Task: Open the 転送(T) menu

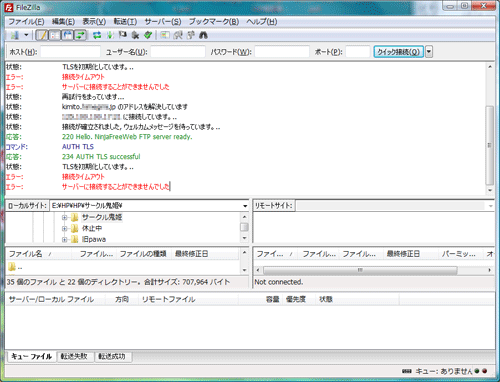Action: (x=125, y=22)
